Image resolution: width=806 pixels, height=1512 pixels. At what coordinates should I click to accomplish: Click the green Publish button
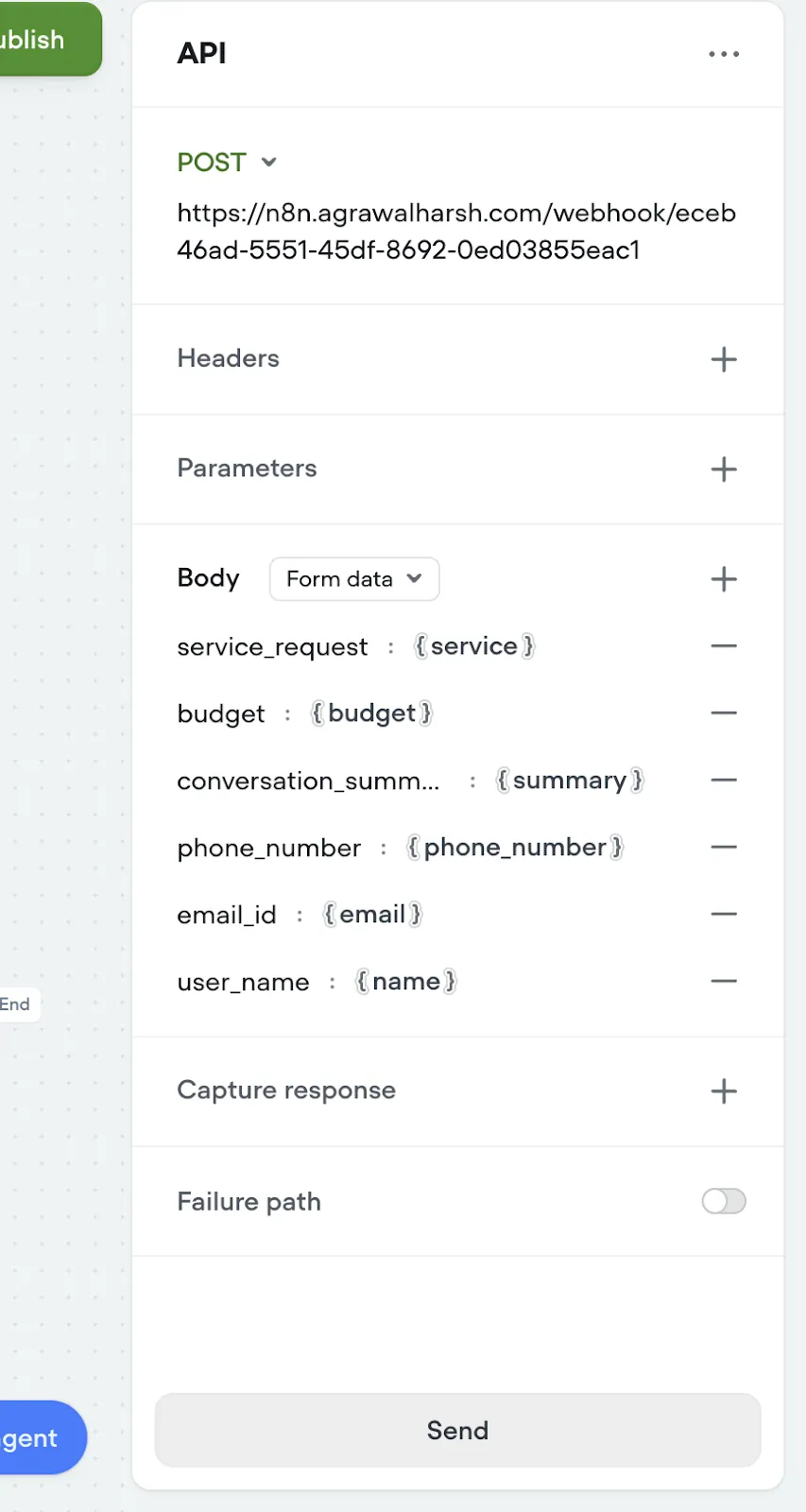(47, 39)
